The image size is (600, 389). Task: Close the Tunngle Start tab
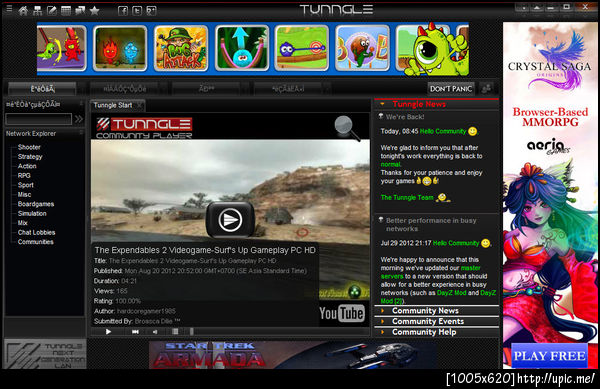140,105
